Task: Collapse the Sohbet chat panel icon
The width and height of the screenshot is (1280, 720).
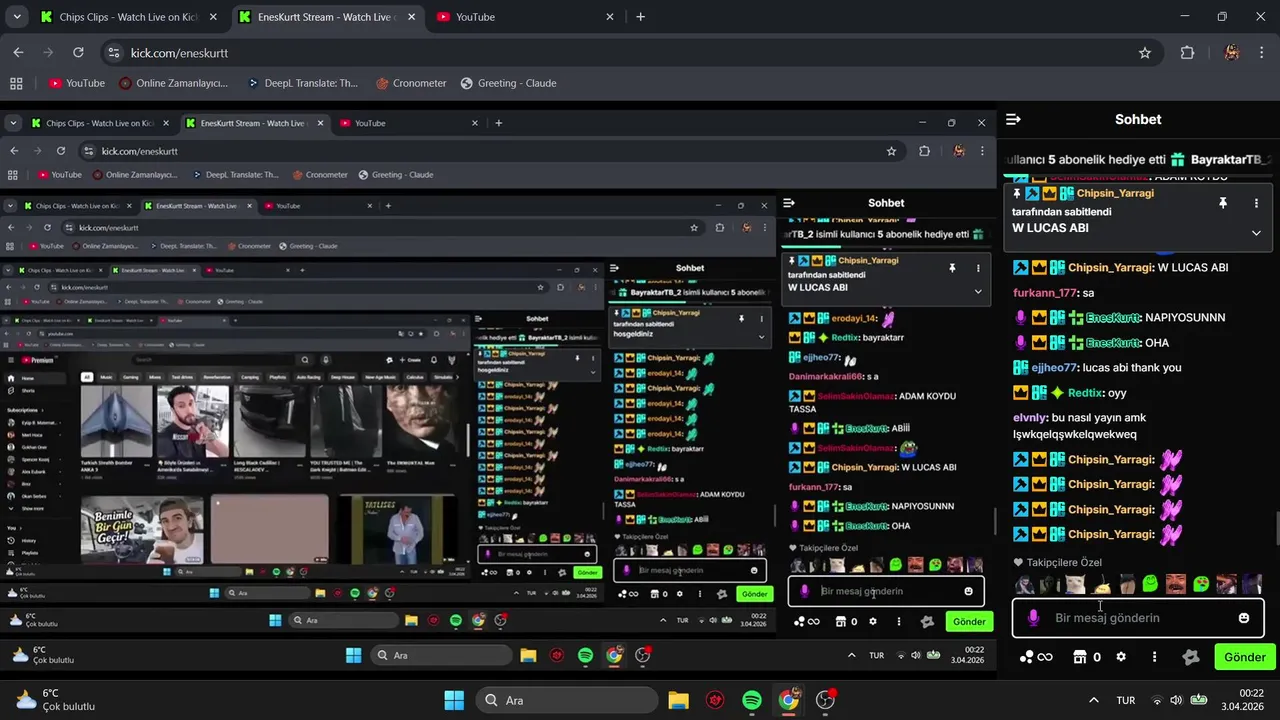Action: [1013, 119]
